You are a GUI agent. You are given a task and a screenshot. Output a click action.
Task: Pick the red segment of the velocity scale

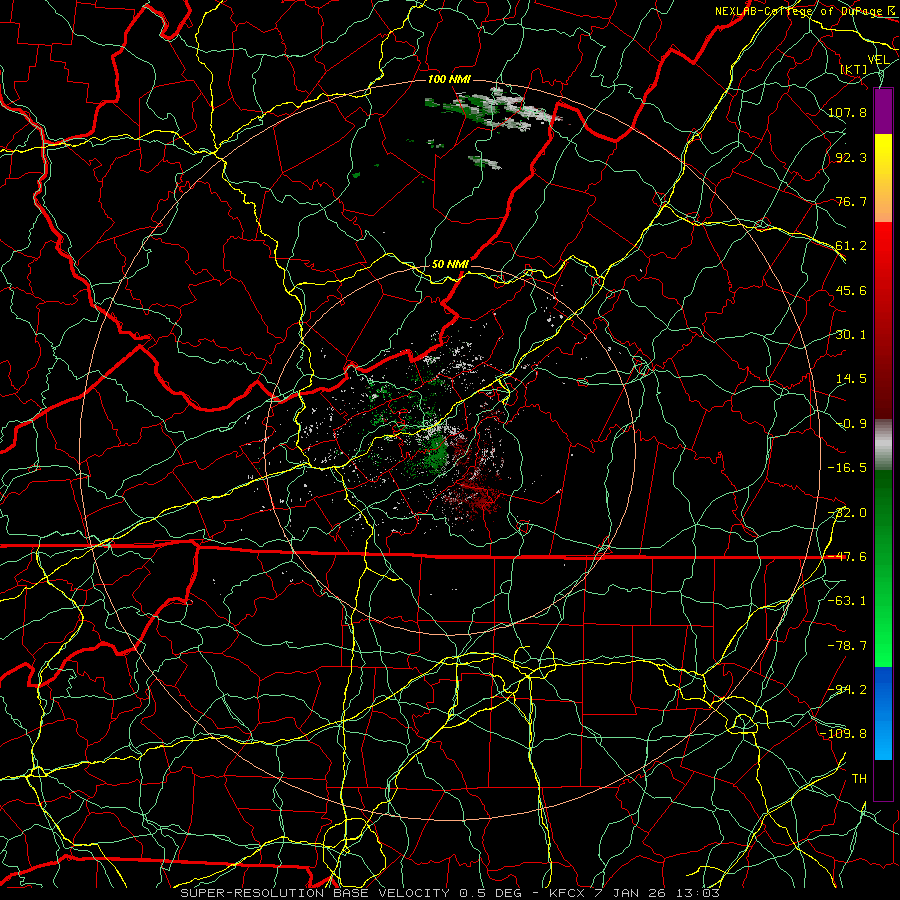point(883,320)
